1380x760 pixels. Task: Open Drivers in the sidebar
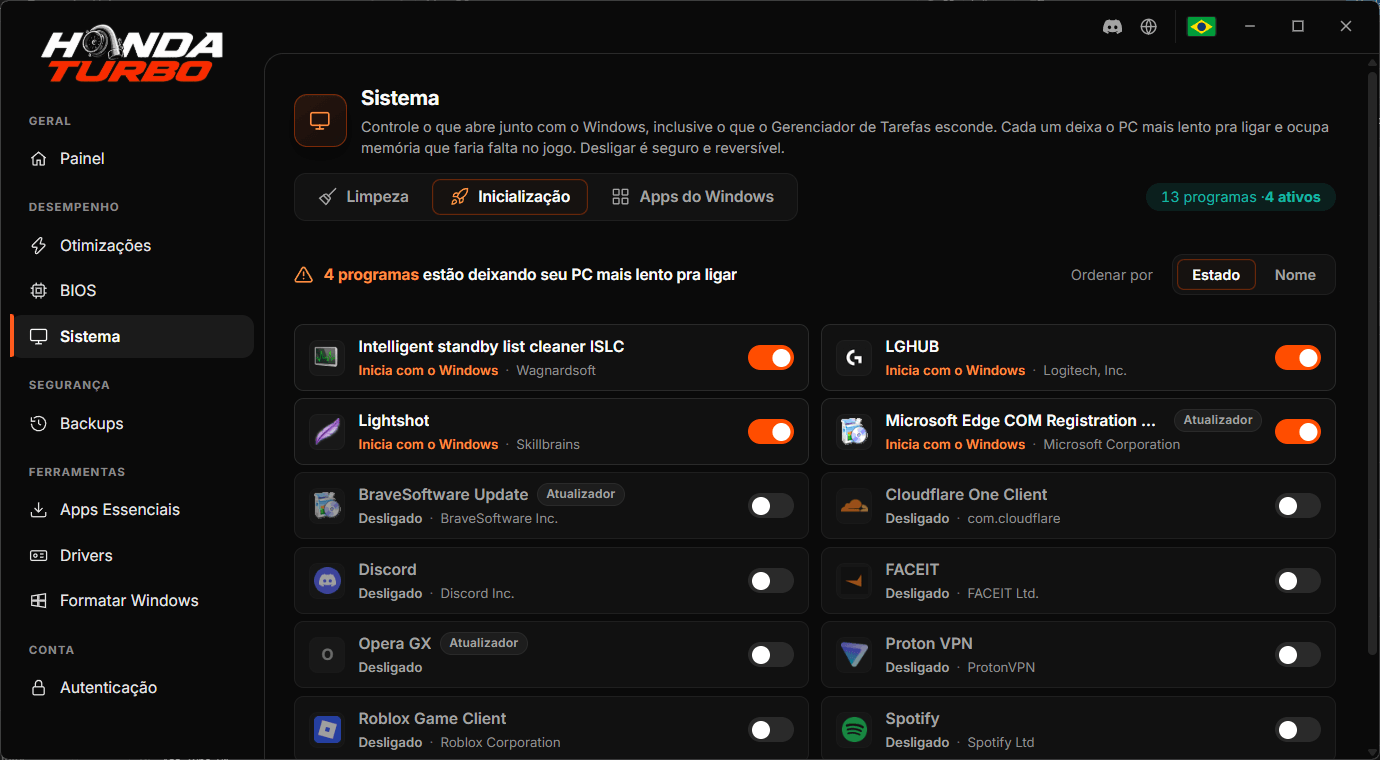132,556
